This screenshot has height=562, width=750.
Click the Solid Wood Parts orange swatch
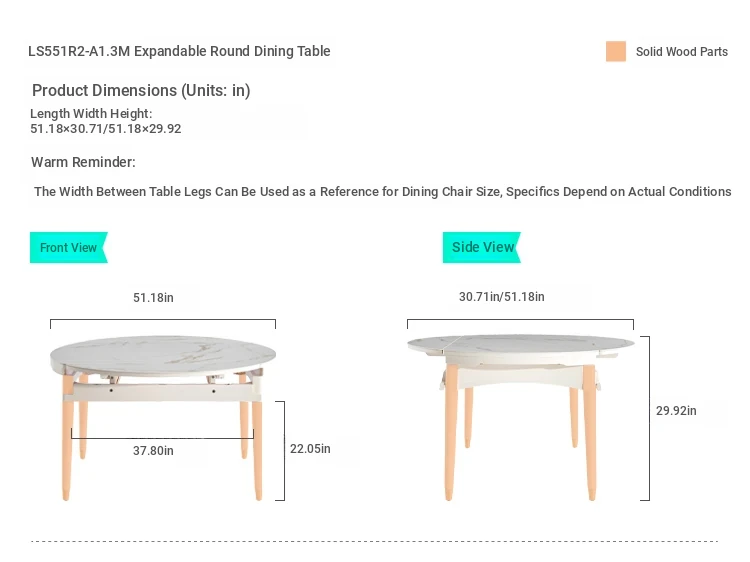(x=616, y=51)
